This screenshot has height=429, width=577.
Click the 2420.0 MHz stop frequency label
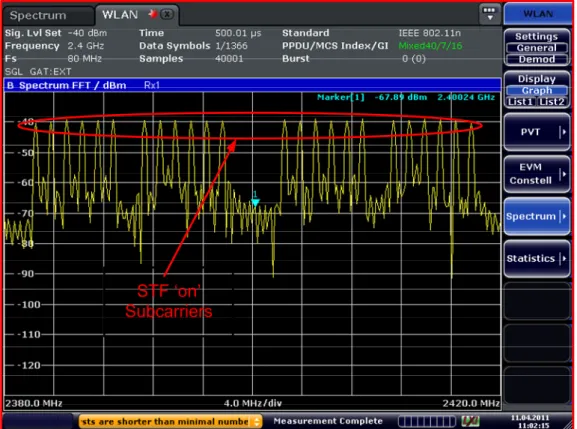point(471,403)
